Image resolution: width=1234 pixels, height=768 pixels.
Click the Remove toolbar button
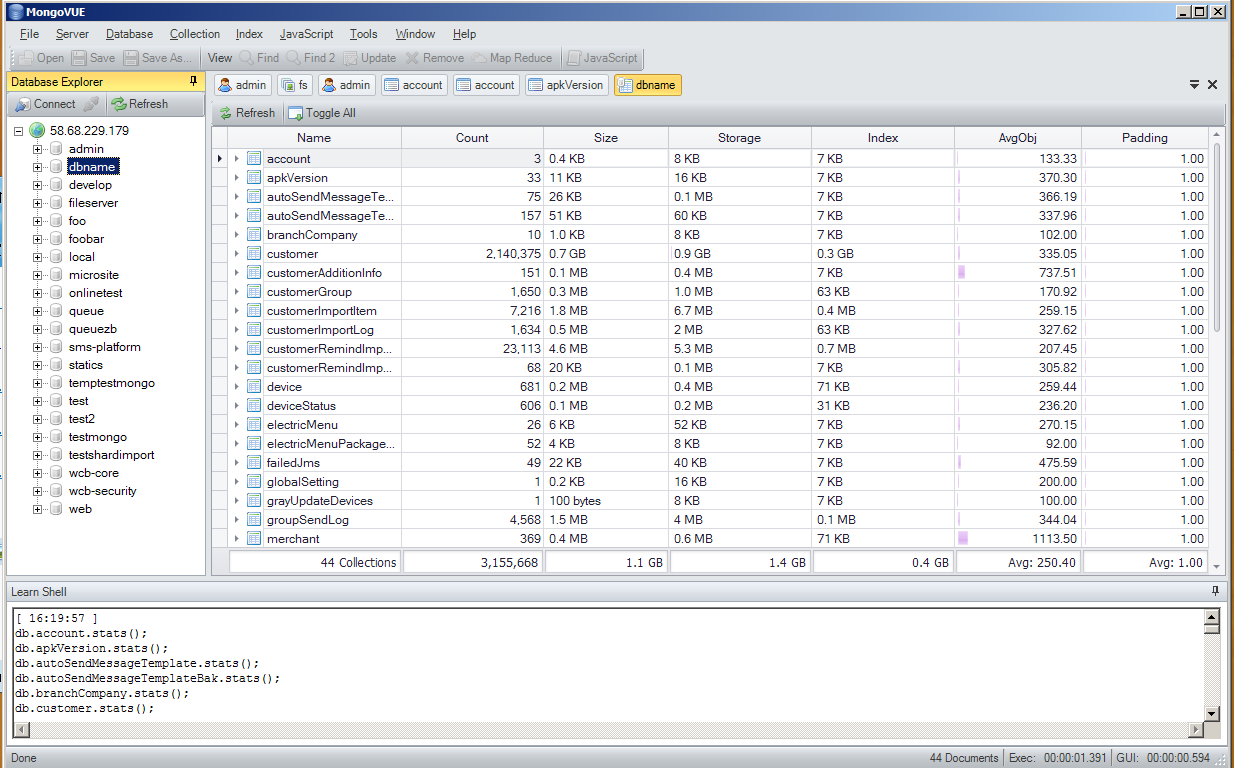coord(435,58)
